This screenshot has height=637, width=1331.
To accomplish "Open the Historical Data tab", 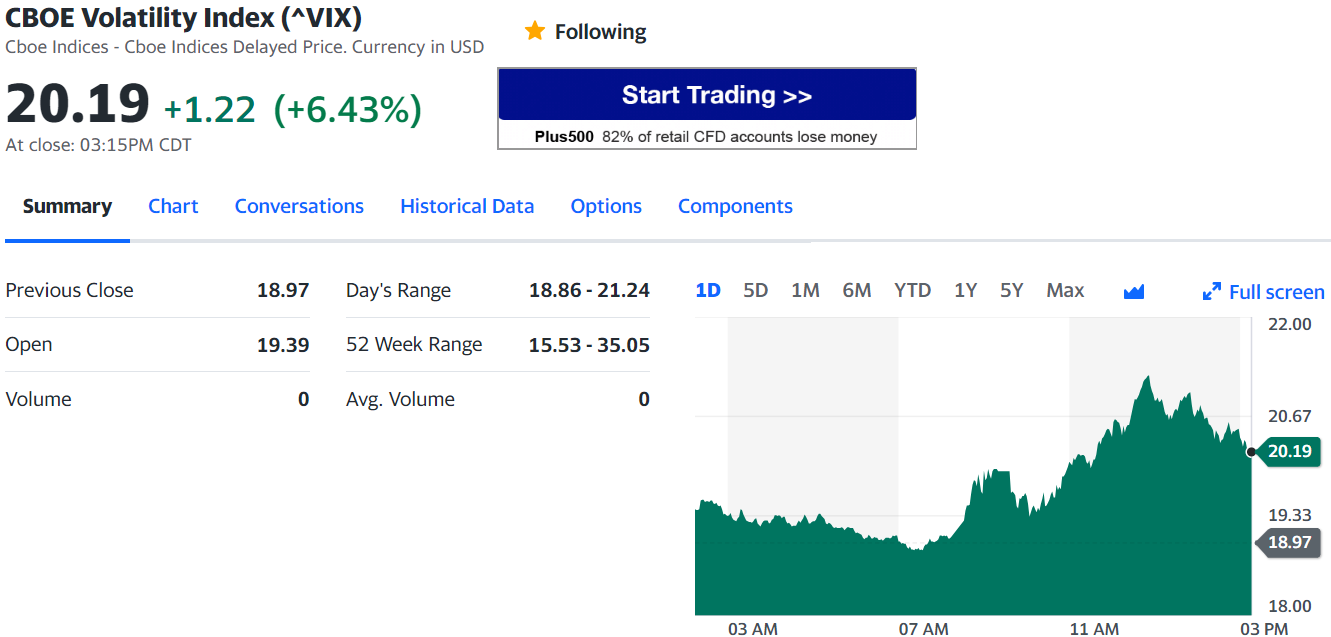I will pyautogui.click(x=467, y=206).
